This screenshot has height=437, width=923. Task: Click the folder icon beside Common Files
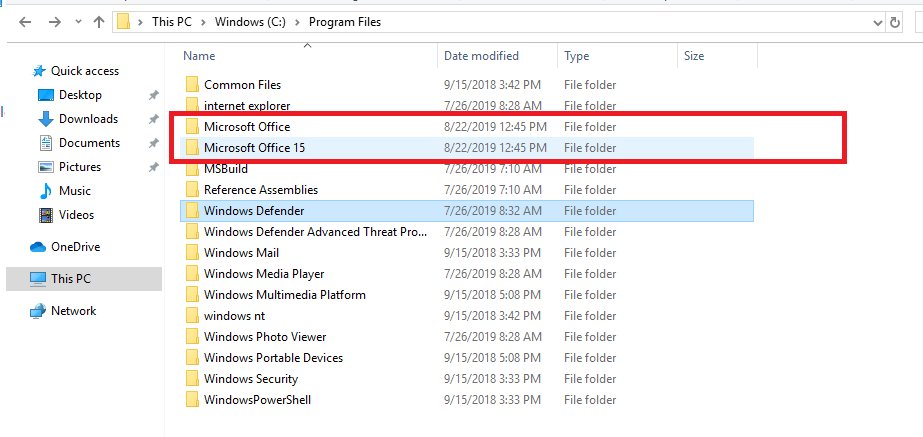coord(192,85)
